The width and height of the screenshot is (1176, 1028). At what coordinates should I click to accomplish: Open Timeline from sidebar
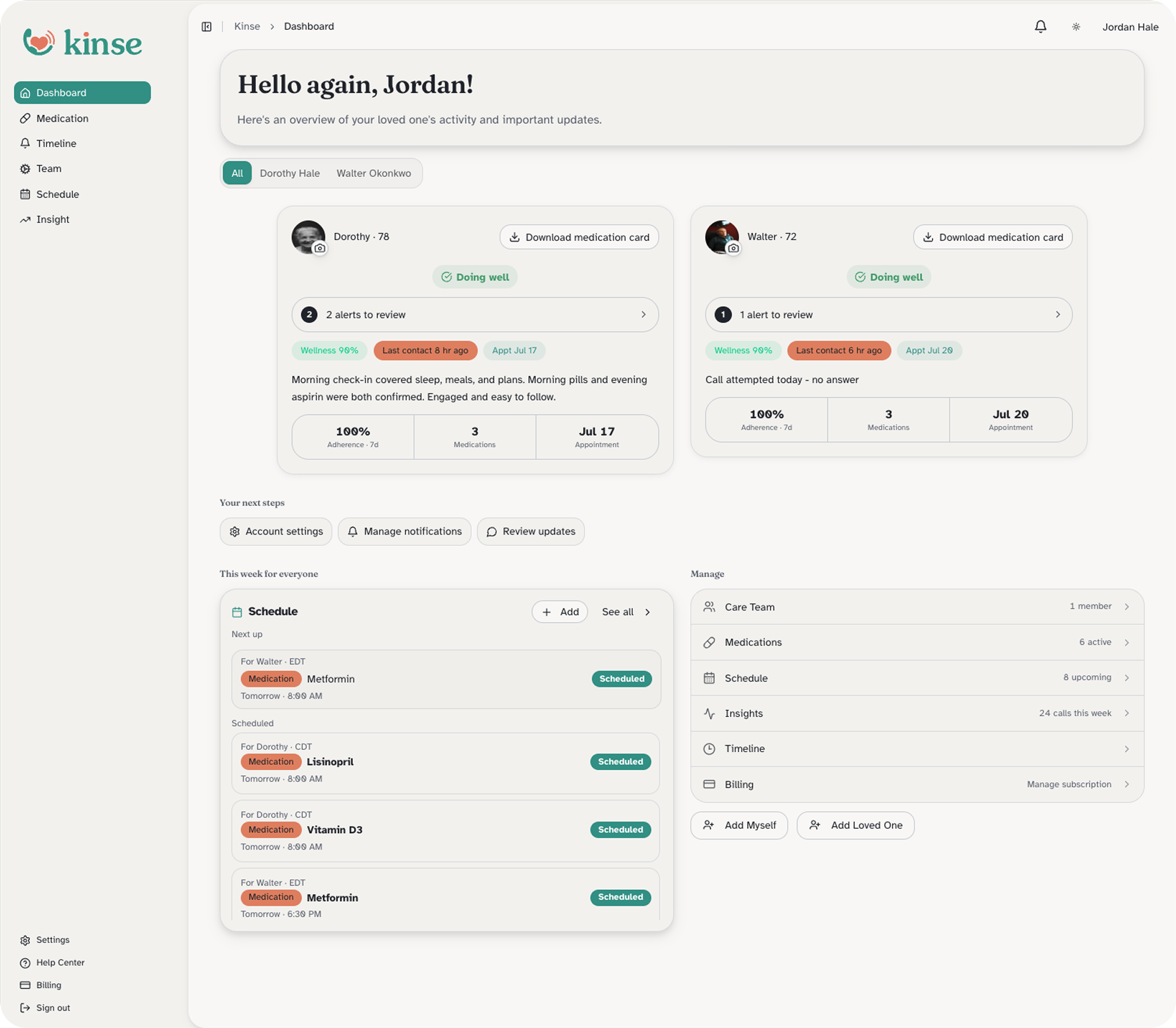pyautogui.click(x=83, y=144)
